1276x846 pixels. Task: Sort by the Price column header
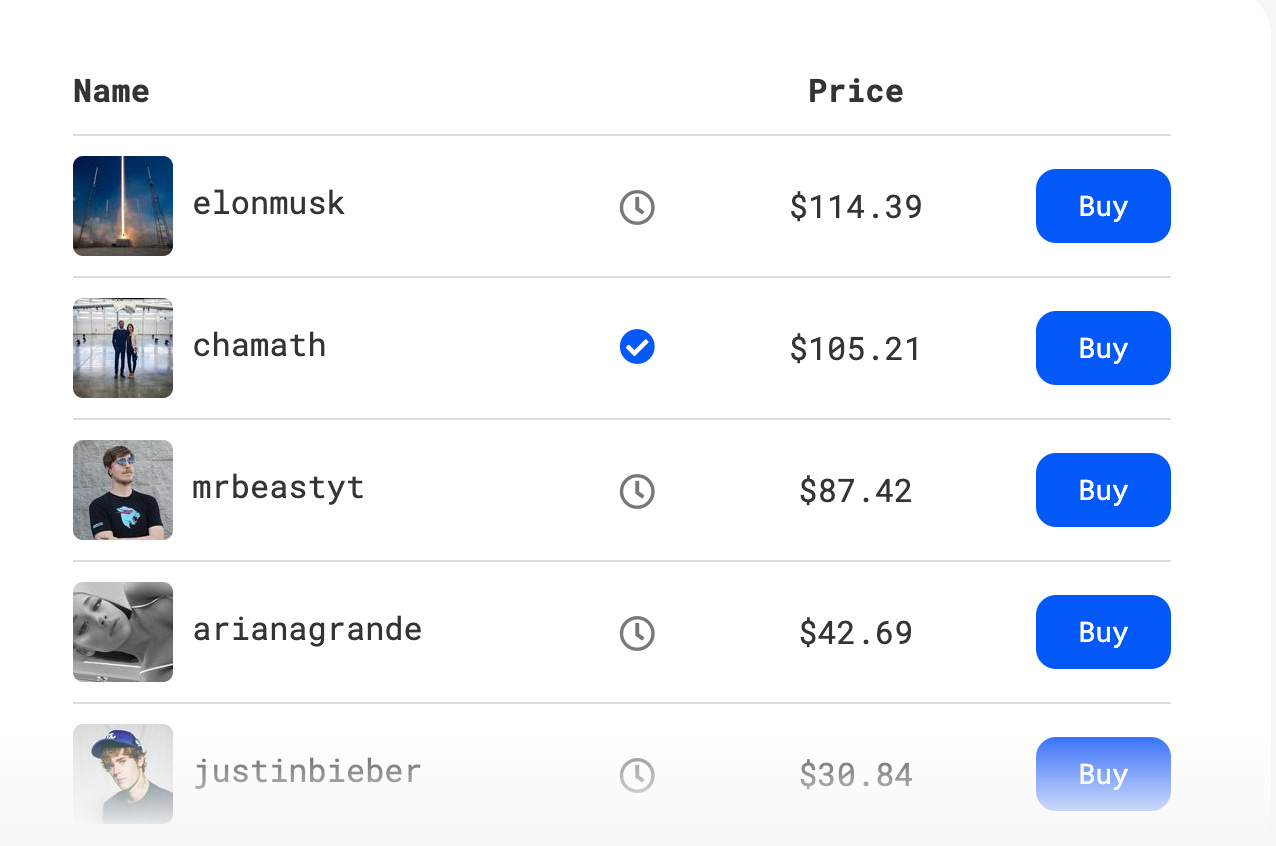pos(856,91)
